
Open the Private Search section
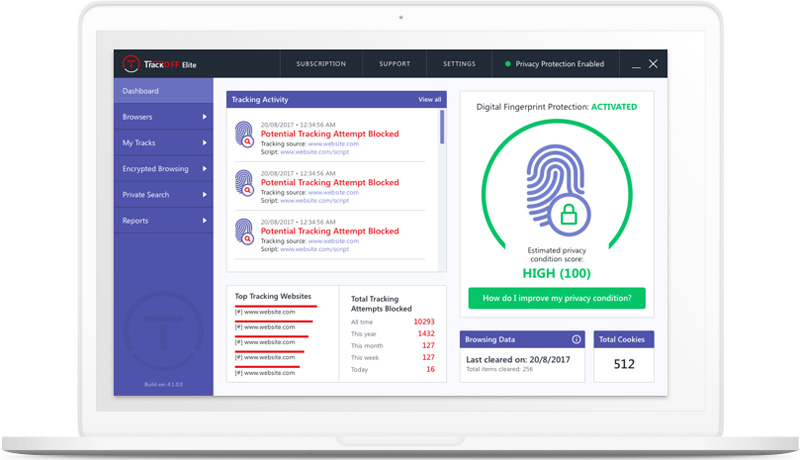[x=164, y=195]
